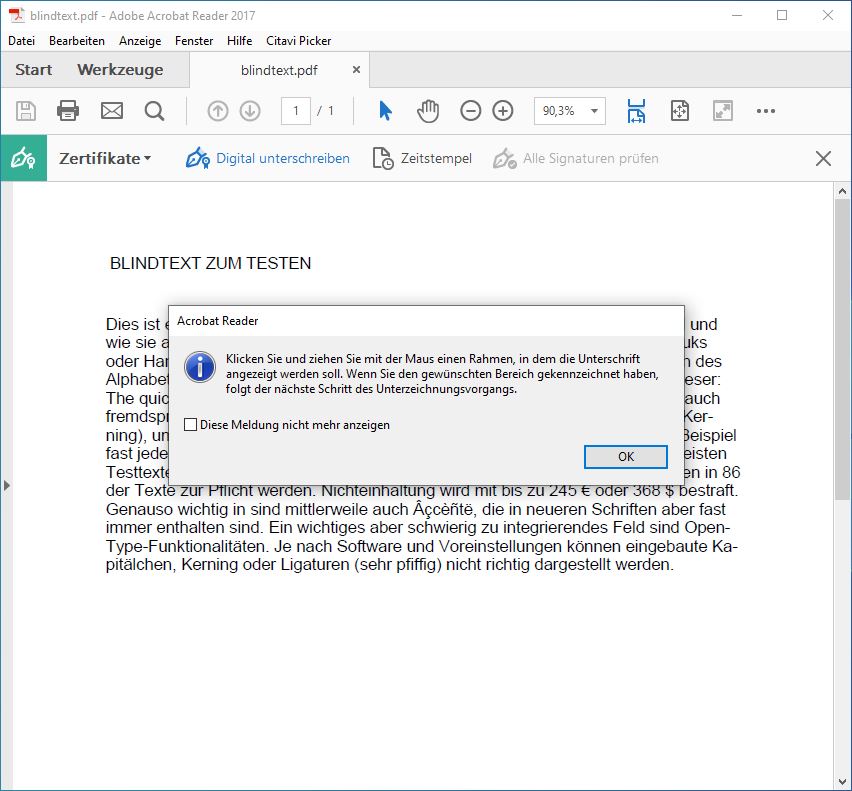Click the Adobe PDF icon in title bar
852x791 pixels.
click(17, 15)
